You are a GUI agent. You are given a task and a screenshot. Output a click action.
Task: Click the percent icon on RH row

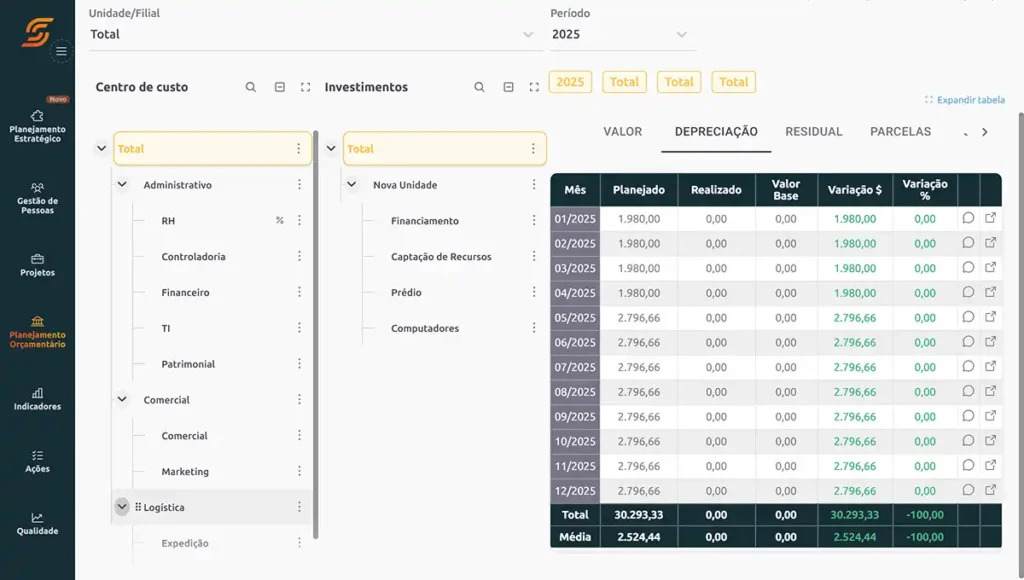(280, 220)
